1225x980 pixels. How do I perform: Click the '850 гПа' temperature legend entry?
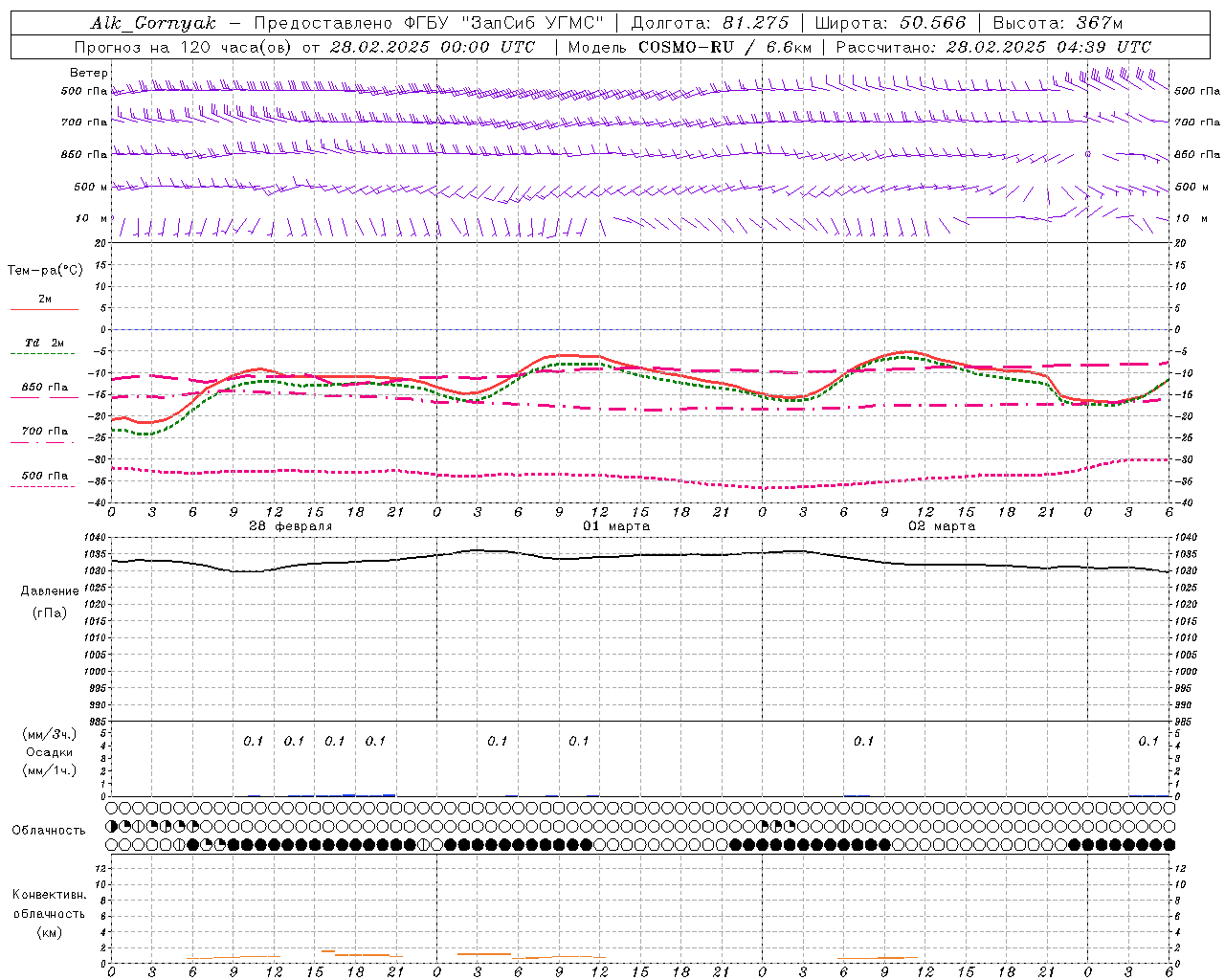click(45, 388)
